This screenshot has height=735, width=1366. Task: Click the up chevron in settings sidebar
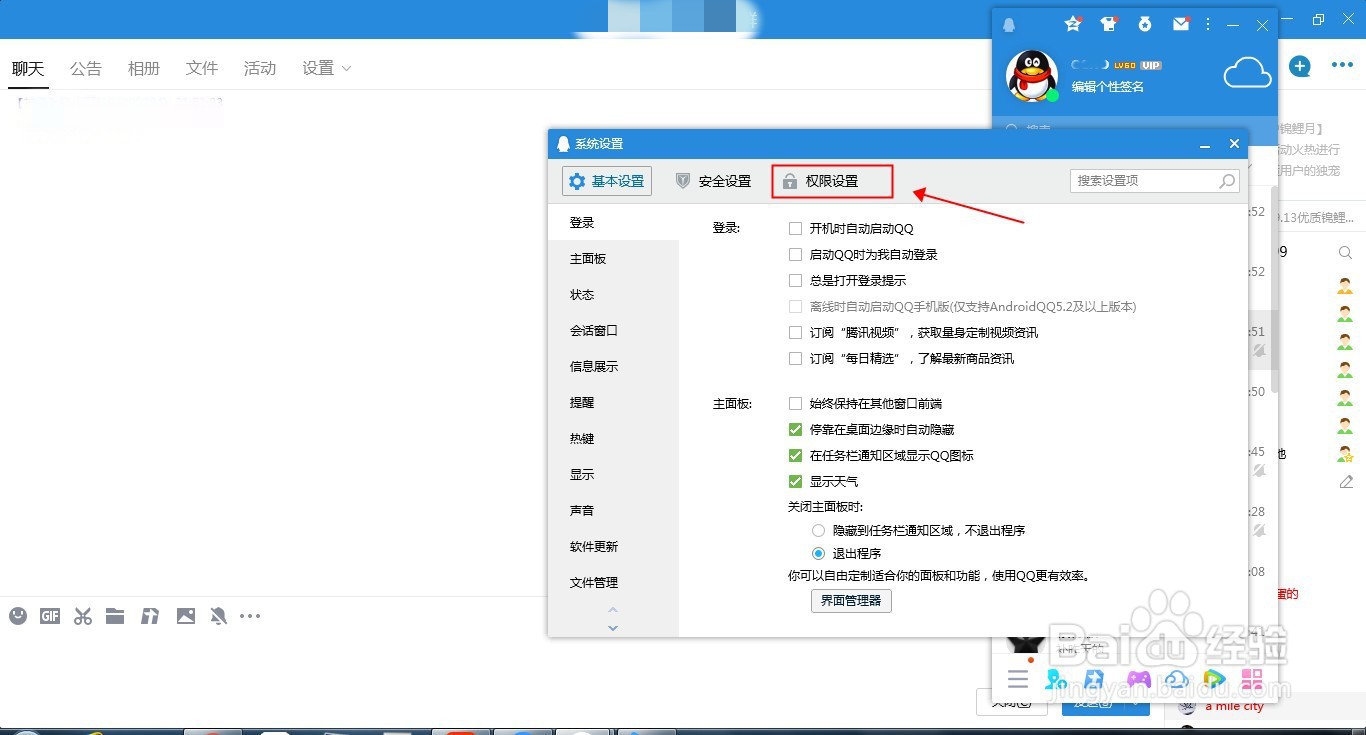click(x=613, y=609)
